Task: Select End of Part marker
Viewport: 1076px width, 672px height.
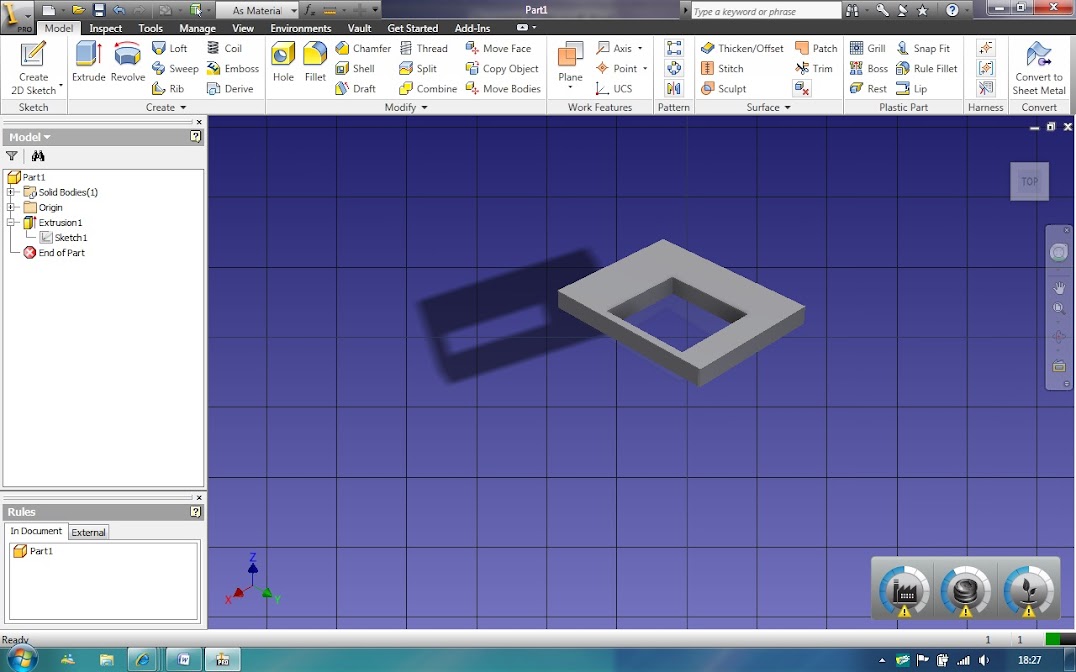Action: coord(54,253)
